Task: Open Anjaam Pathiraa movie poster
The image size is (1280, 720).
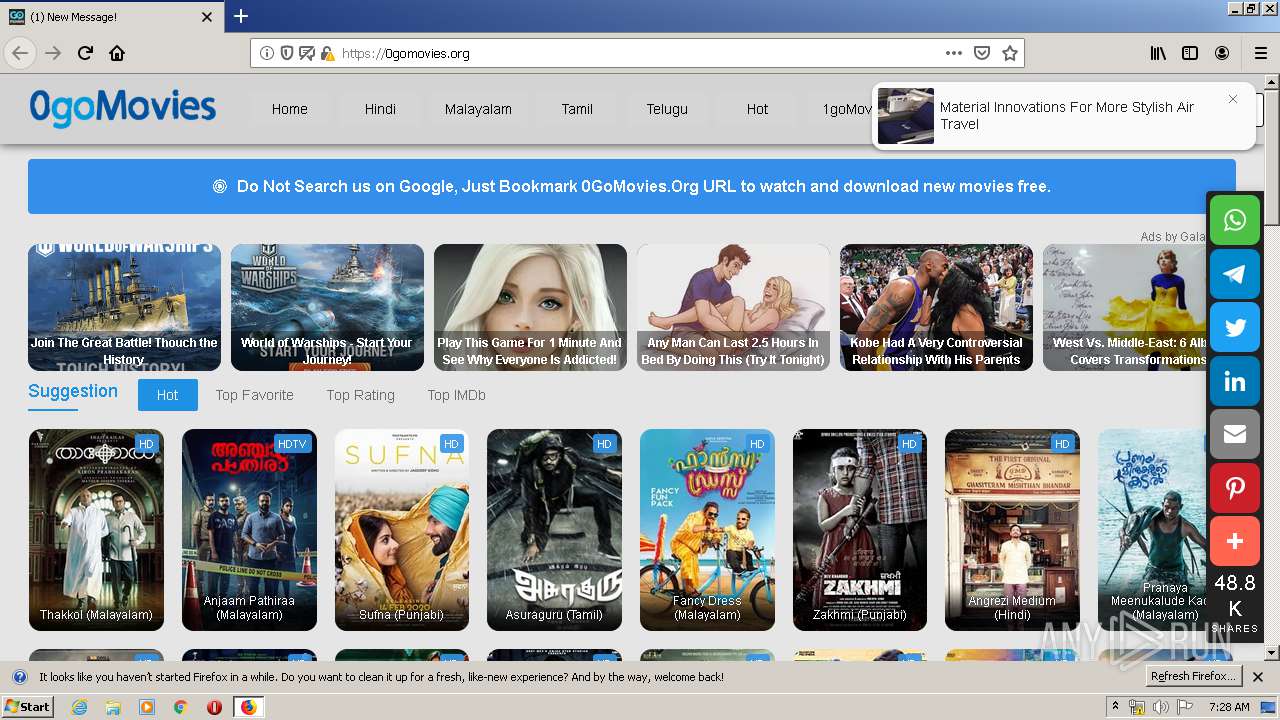Action: coord(249,530)
